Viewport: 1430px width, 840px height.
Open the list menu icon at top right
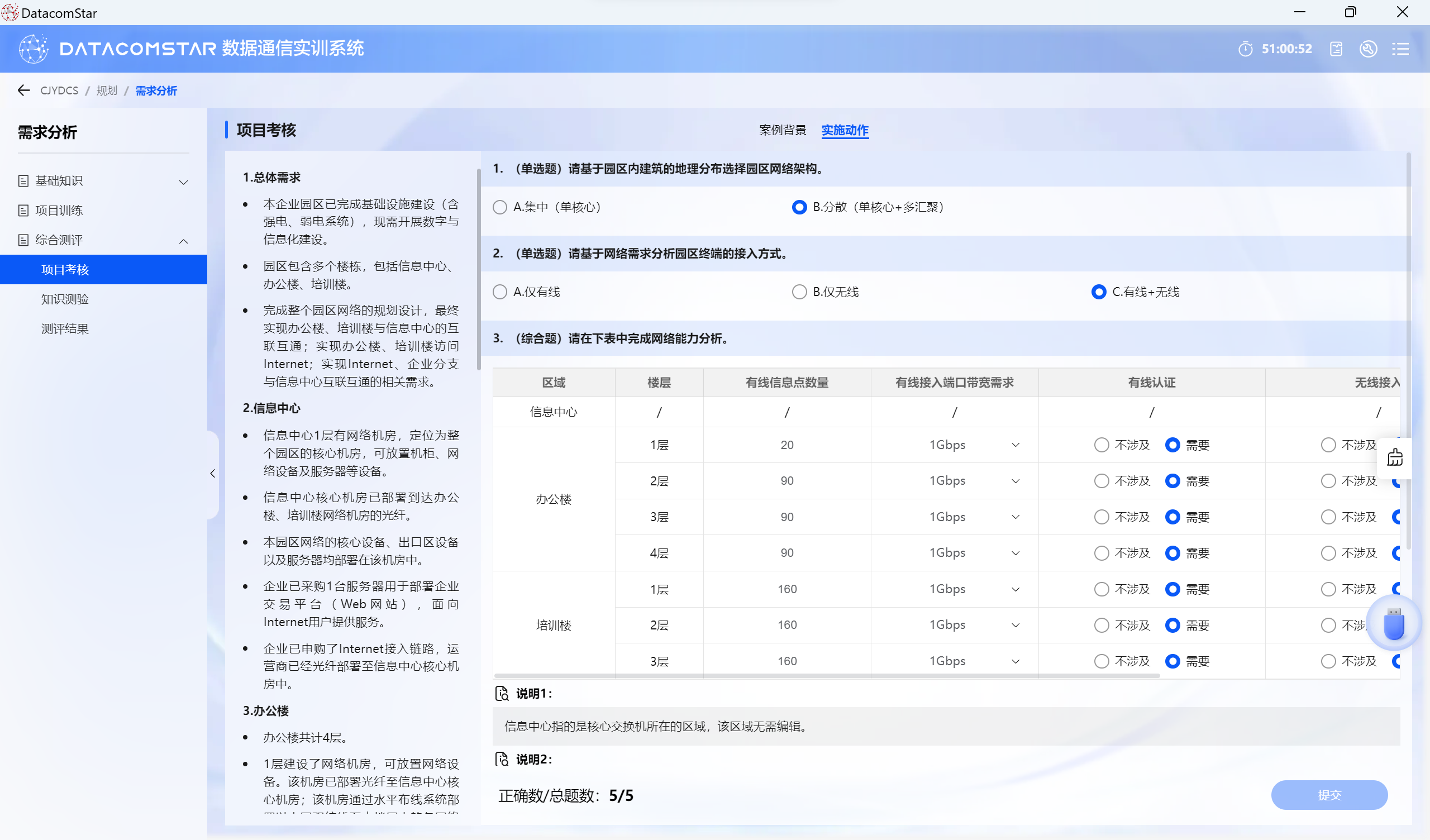(1400, 49)
